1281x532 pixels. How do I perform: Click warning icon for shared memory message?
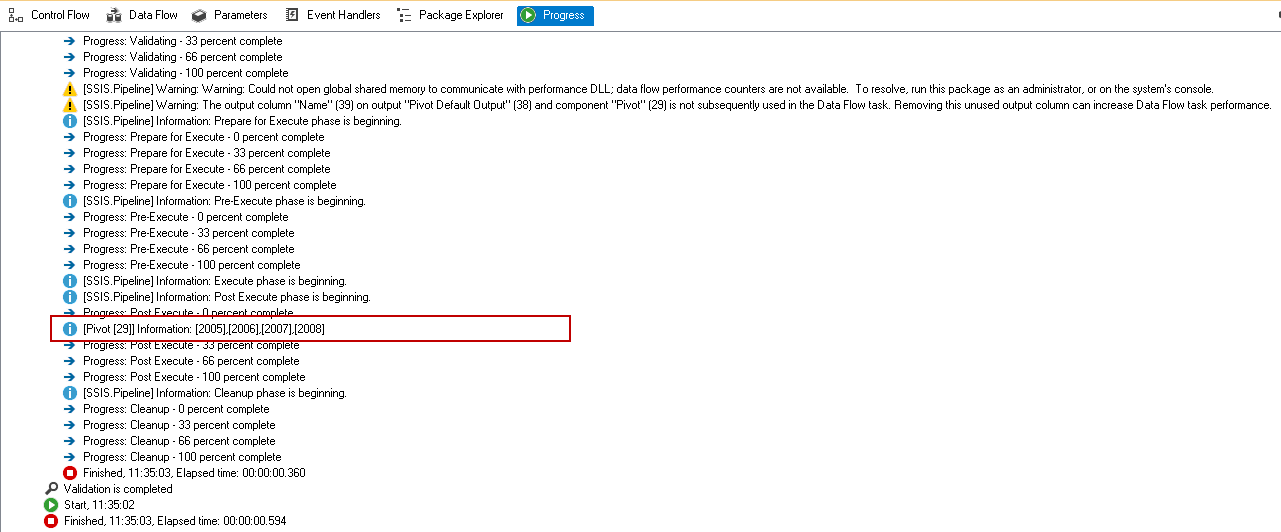click(x=70, y=89)
